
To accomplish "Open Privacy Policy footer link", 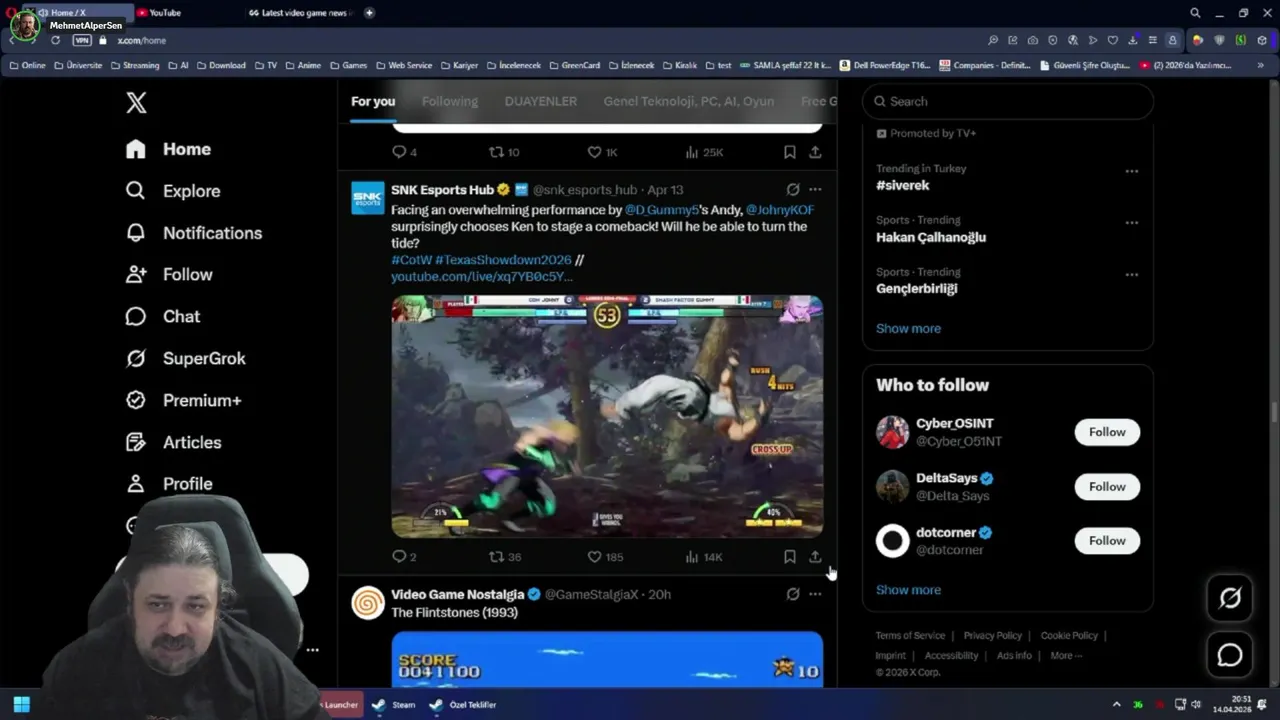I will click(x=993, y=635).
